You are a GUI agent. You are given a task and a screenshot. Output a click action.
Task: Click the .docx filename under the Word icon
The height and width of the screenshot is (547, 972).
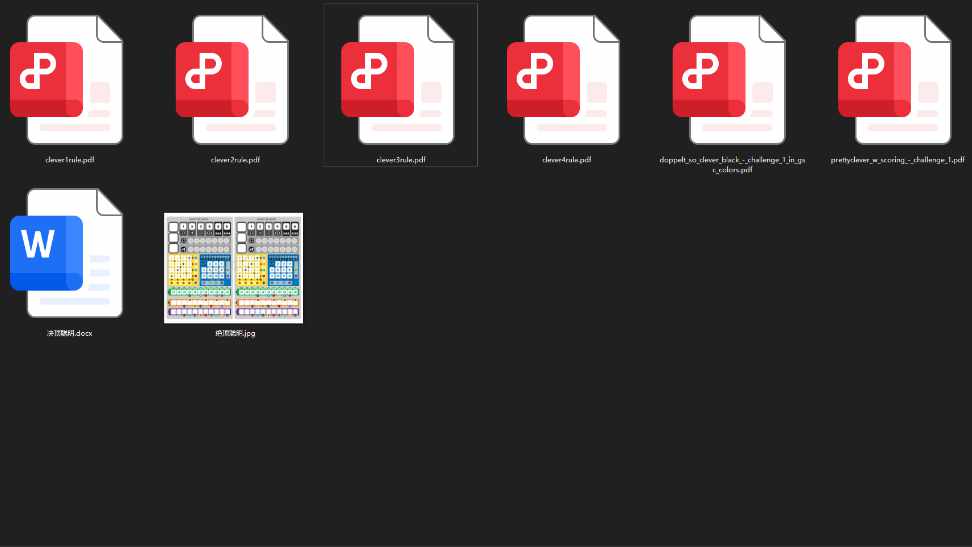tap(70, 333)
